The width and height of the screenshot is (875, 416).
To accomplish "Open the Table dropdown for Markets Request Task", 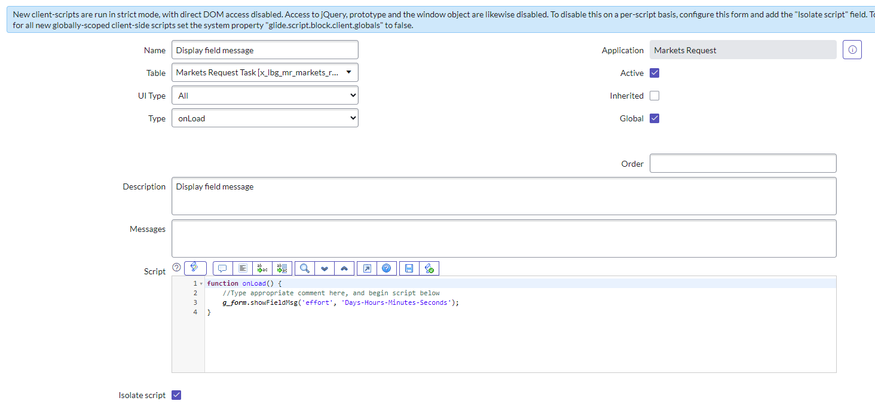I will pos(264,73).
